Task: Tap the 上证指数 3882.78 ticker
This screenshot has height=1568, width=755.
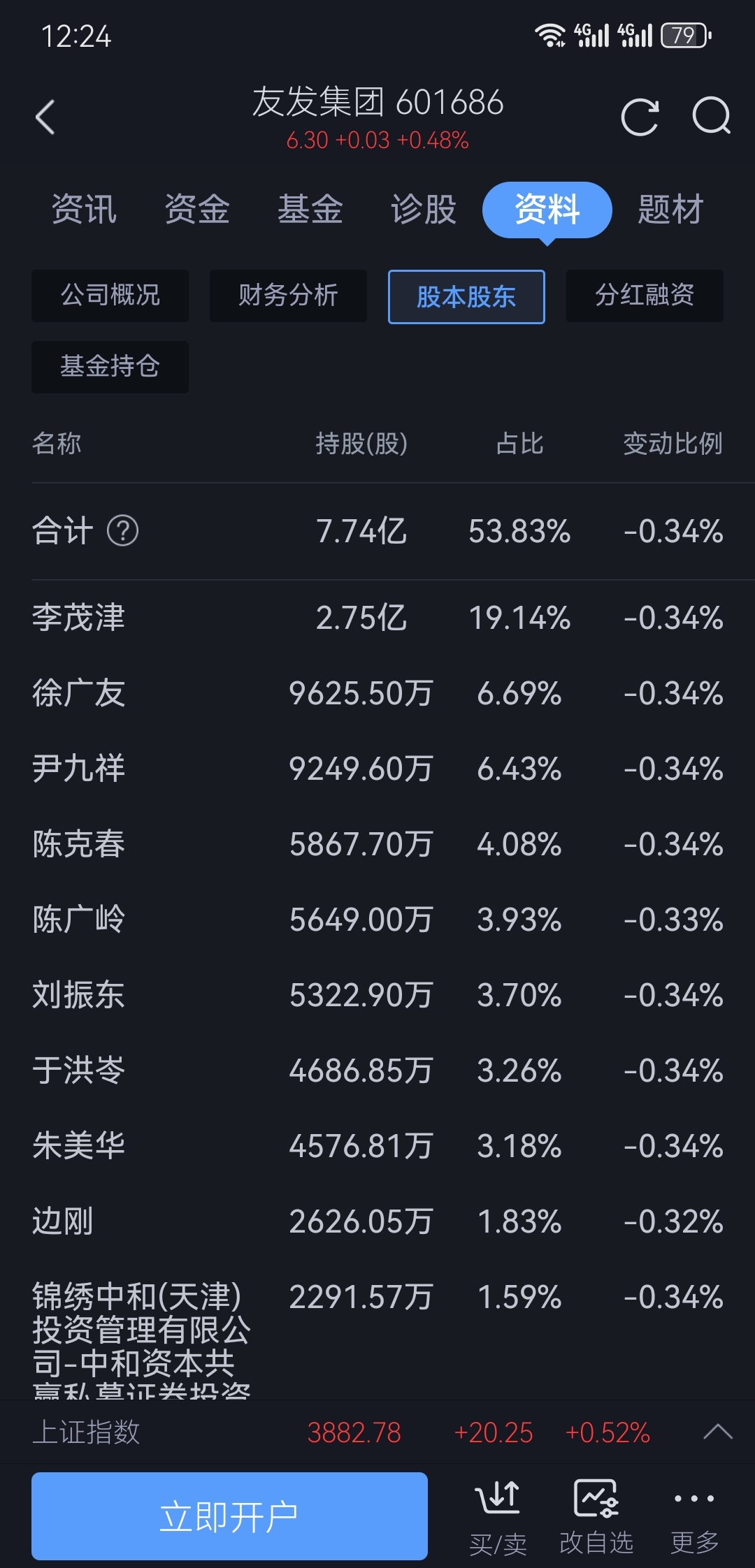Action: (x=354, y=1432)
